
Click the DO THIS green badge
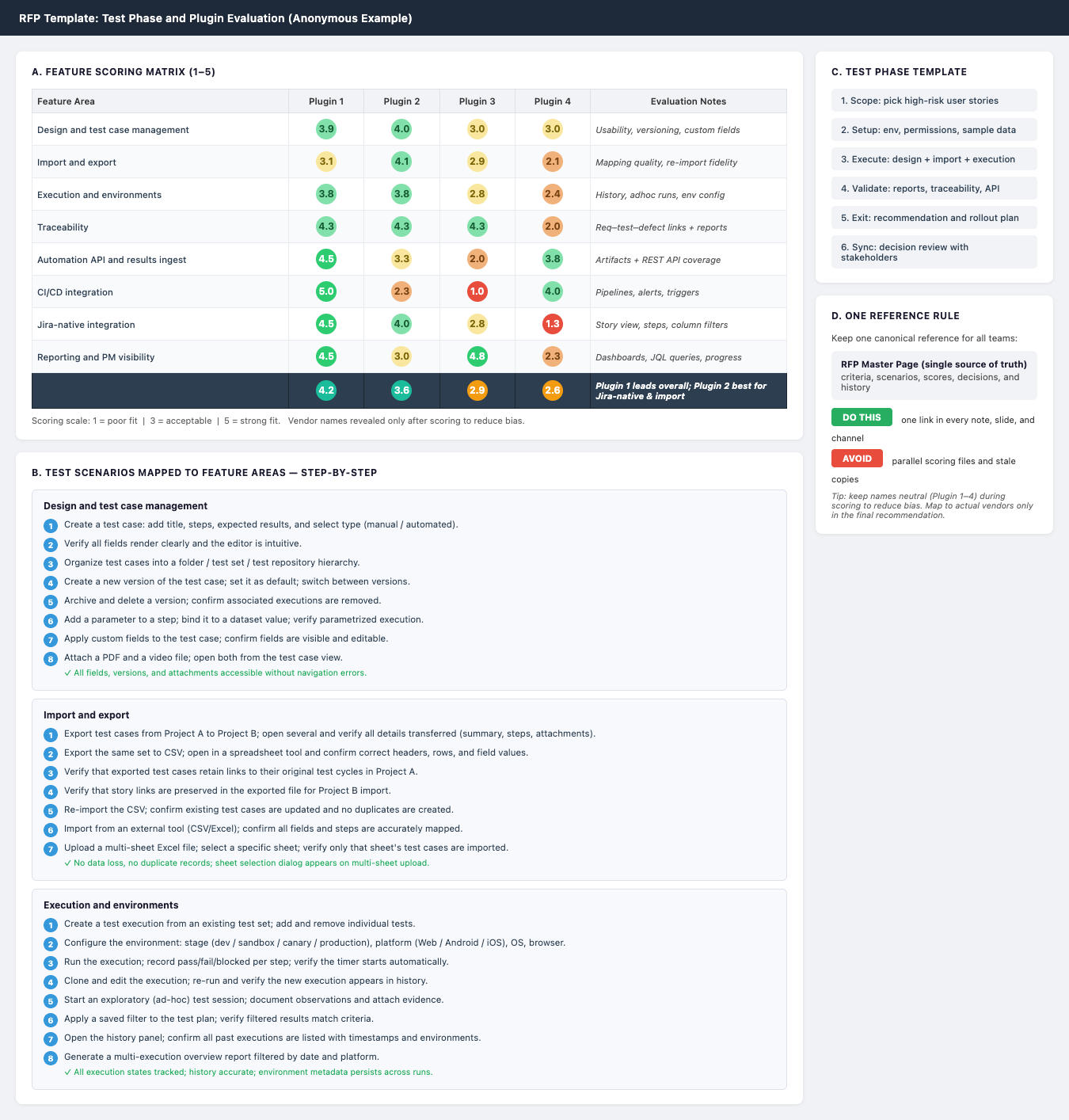pyautogui.click(x=862, y=417)
